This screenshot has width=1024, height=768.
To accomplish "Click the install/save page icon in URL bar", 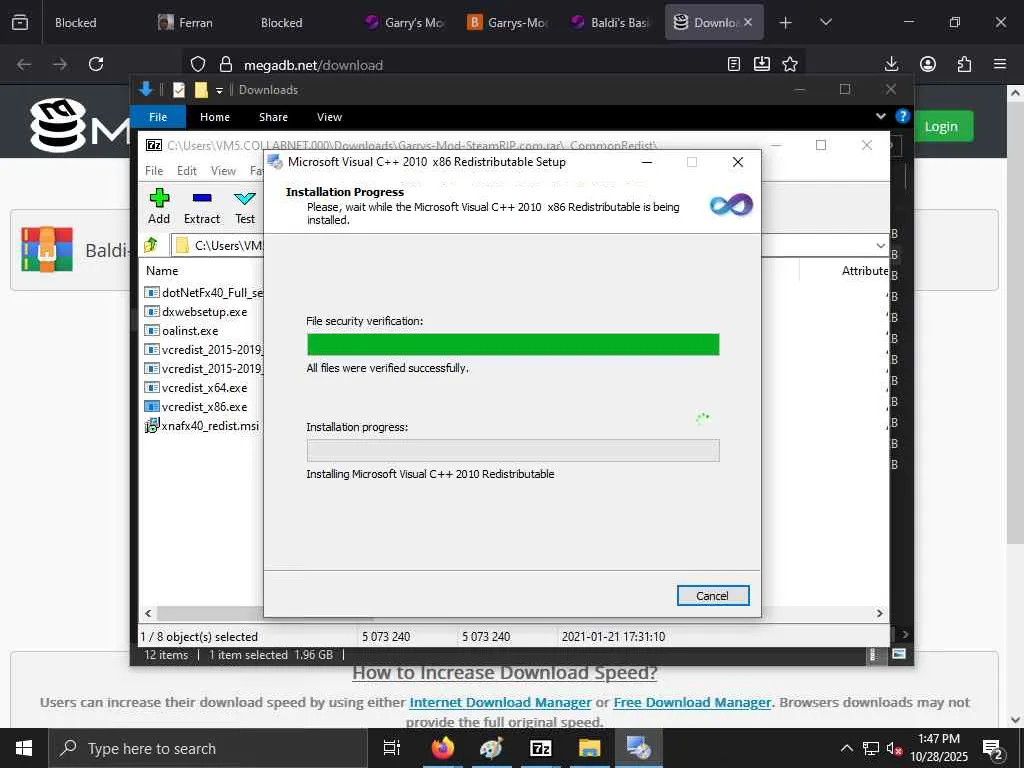I will pos(761,64).
